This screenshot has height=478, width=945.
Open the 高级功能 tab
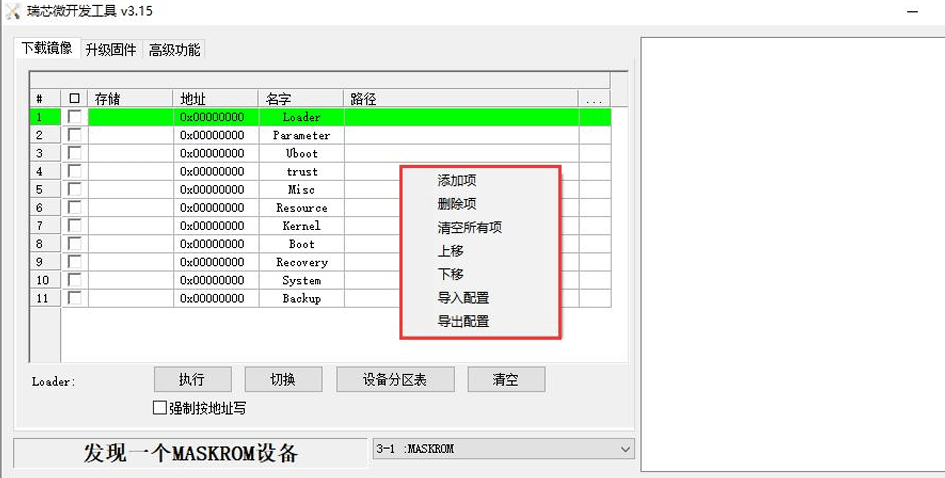point(174,50)
